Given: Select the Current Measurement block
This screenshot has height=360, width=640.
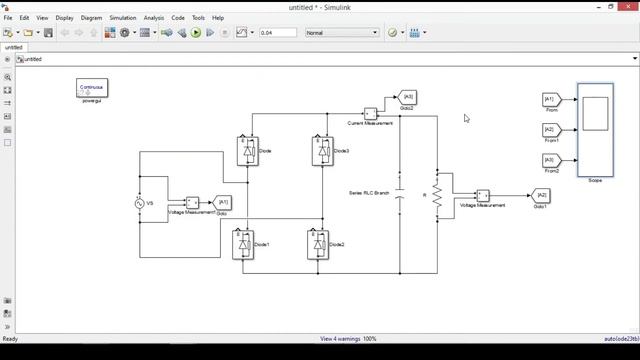Looking at the screenshot, I should (370, 113).
